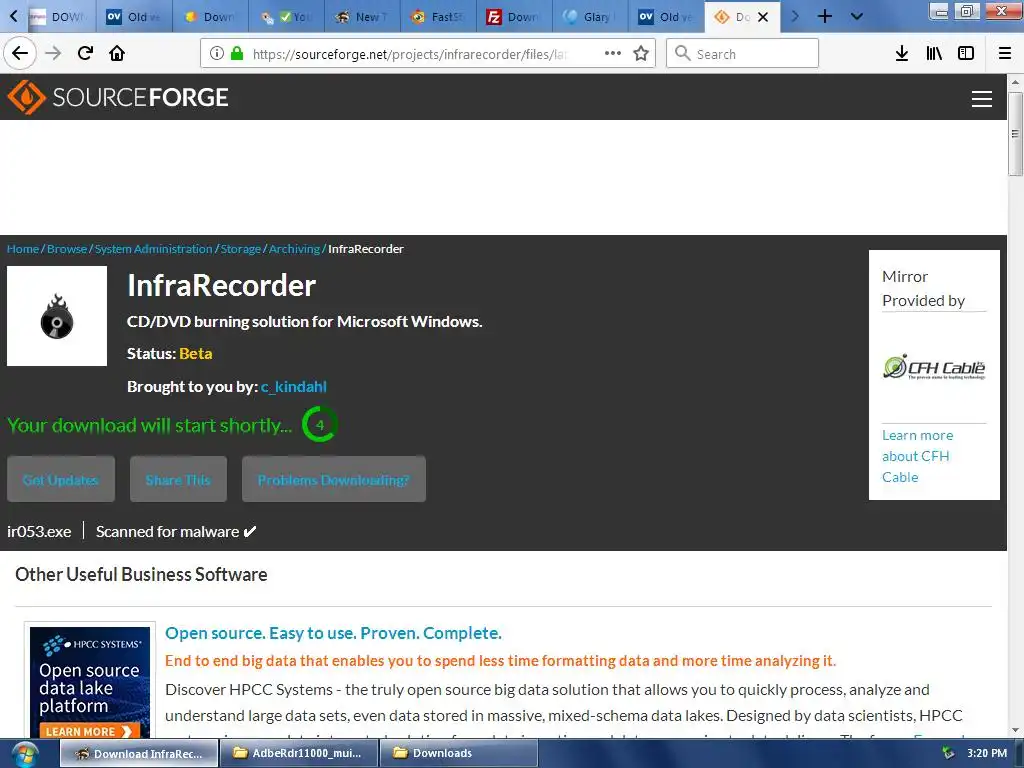Open the browser home page icon
Viewport: 1024px width, 768px height.
(117, 53)
